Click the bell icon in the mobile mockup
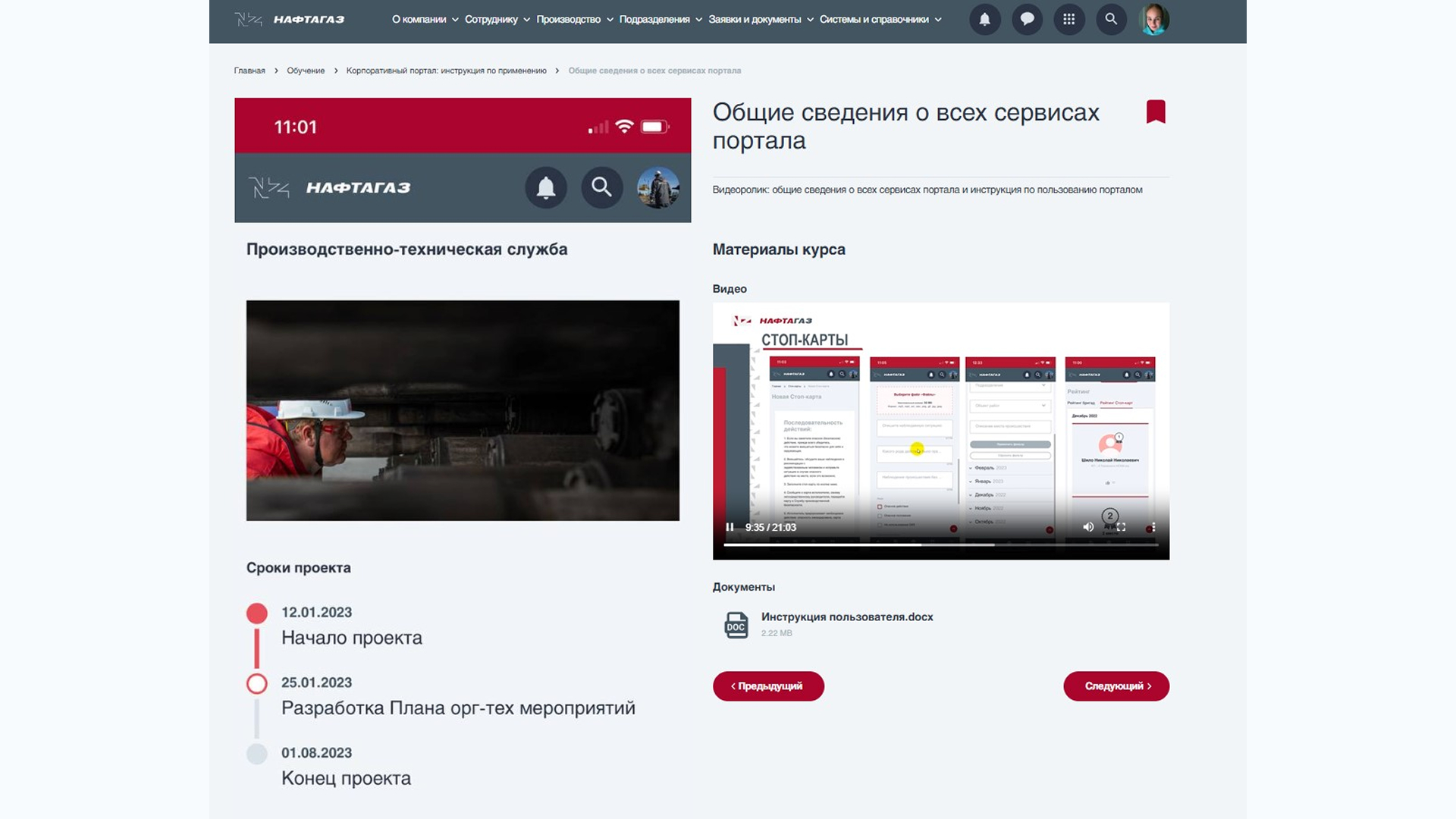The image size is (1456, 819). [546, 187]
